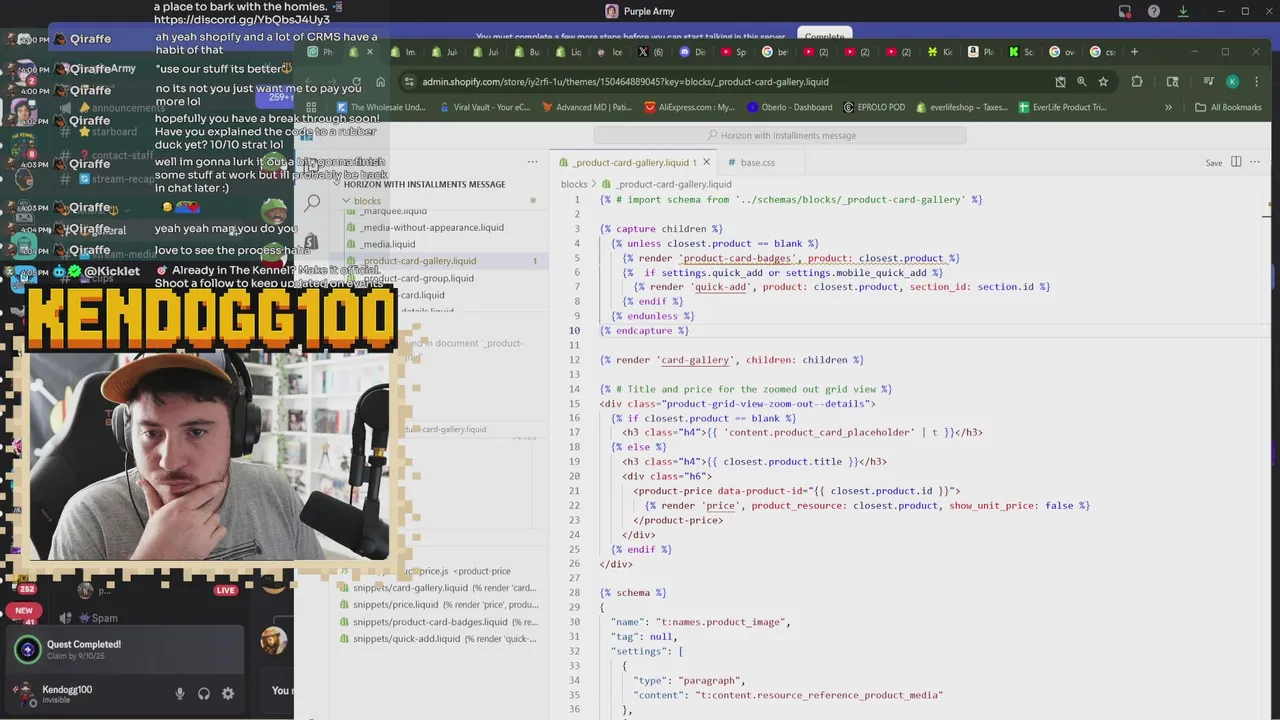Open the Quest Completed notification
This screenshot has width=1280, height=720.
tap(124, 650)
